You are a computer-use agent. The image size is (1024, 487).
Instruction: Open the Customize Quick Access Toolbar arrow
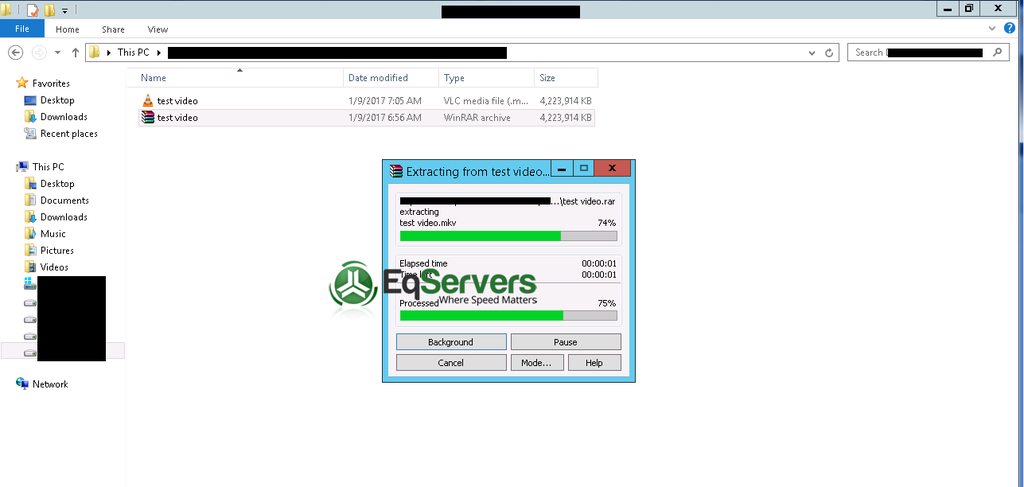click(x=65, y=10)
